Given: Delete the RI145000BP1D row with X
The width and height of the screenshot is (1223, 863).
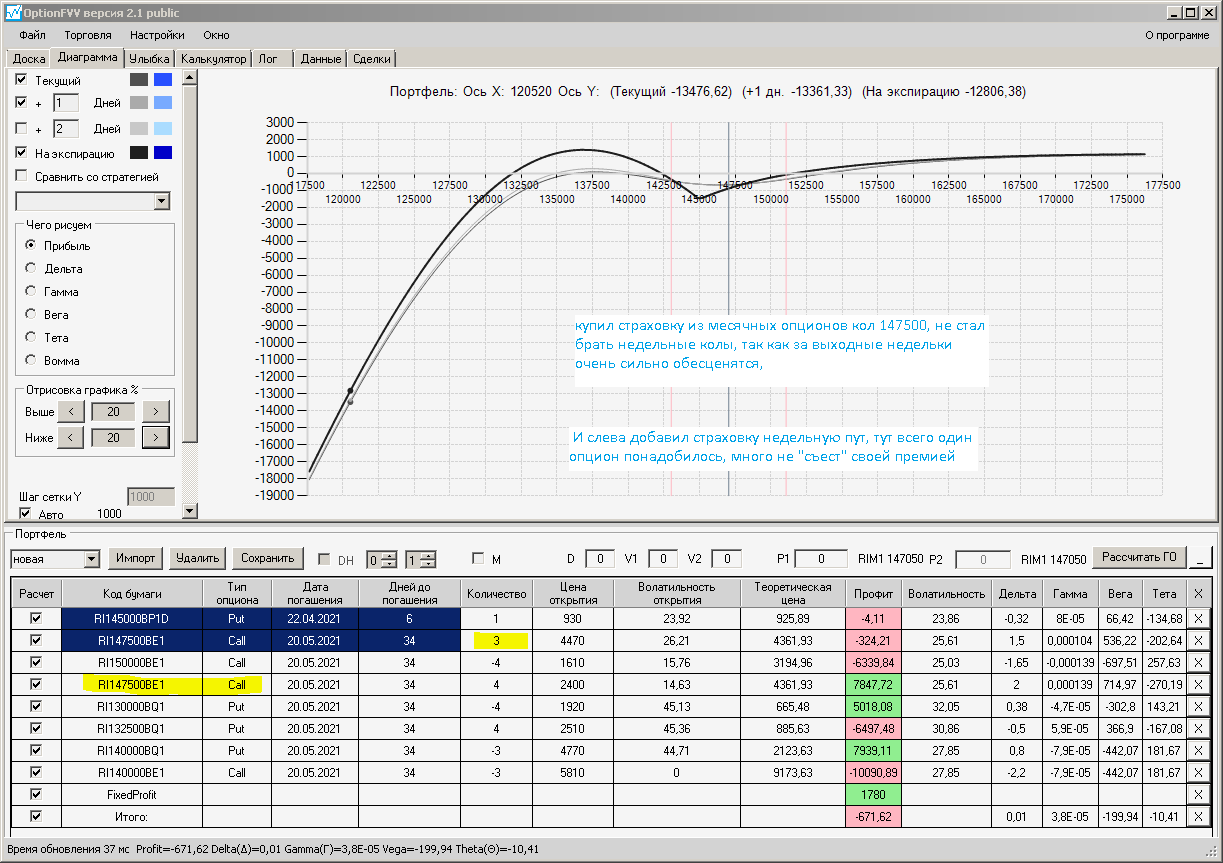Looking at the screenshot, I should click(1199, 618).
